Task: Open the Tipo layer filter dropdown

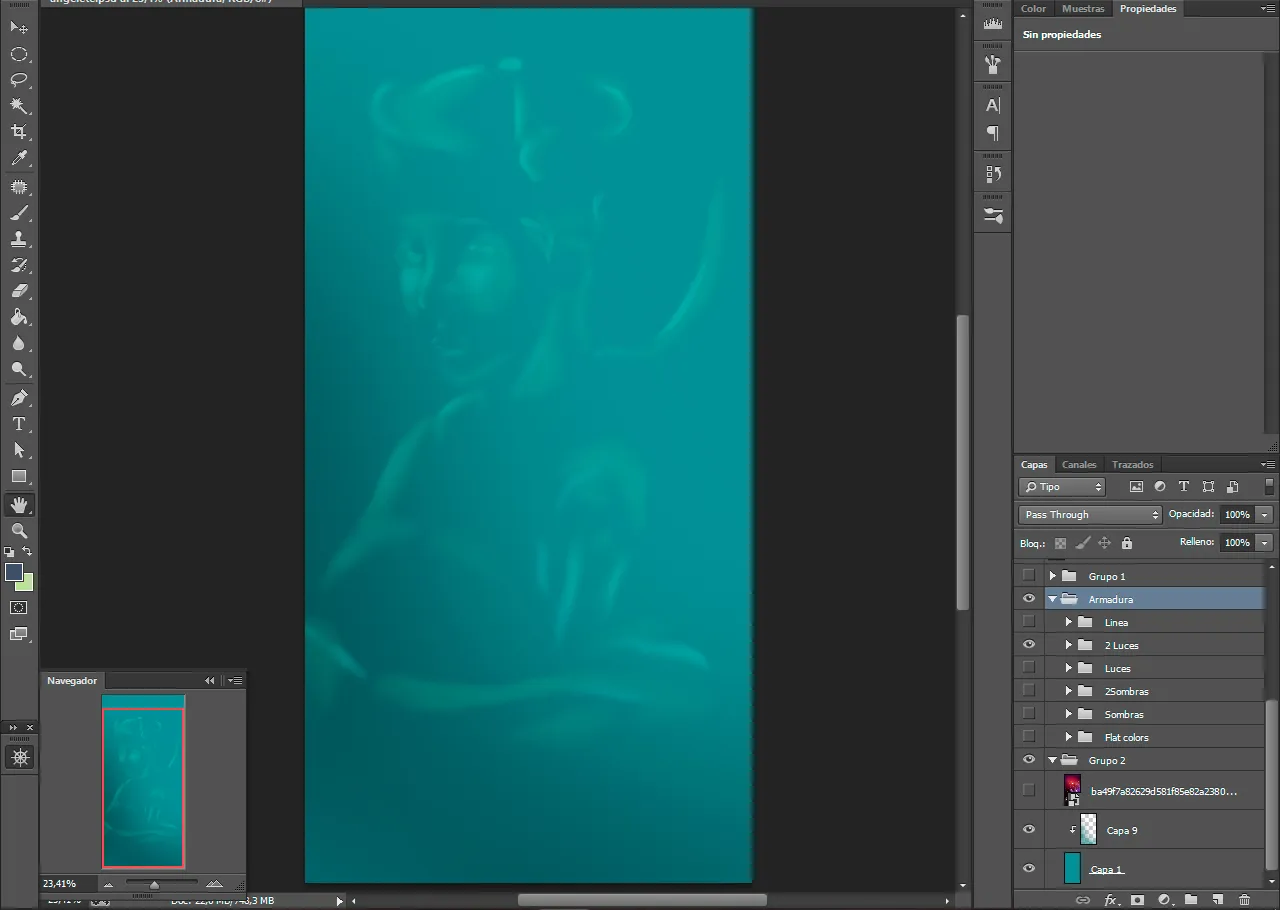Action: 1062,487
